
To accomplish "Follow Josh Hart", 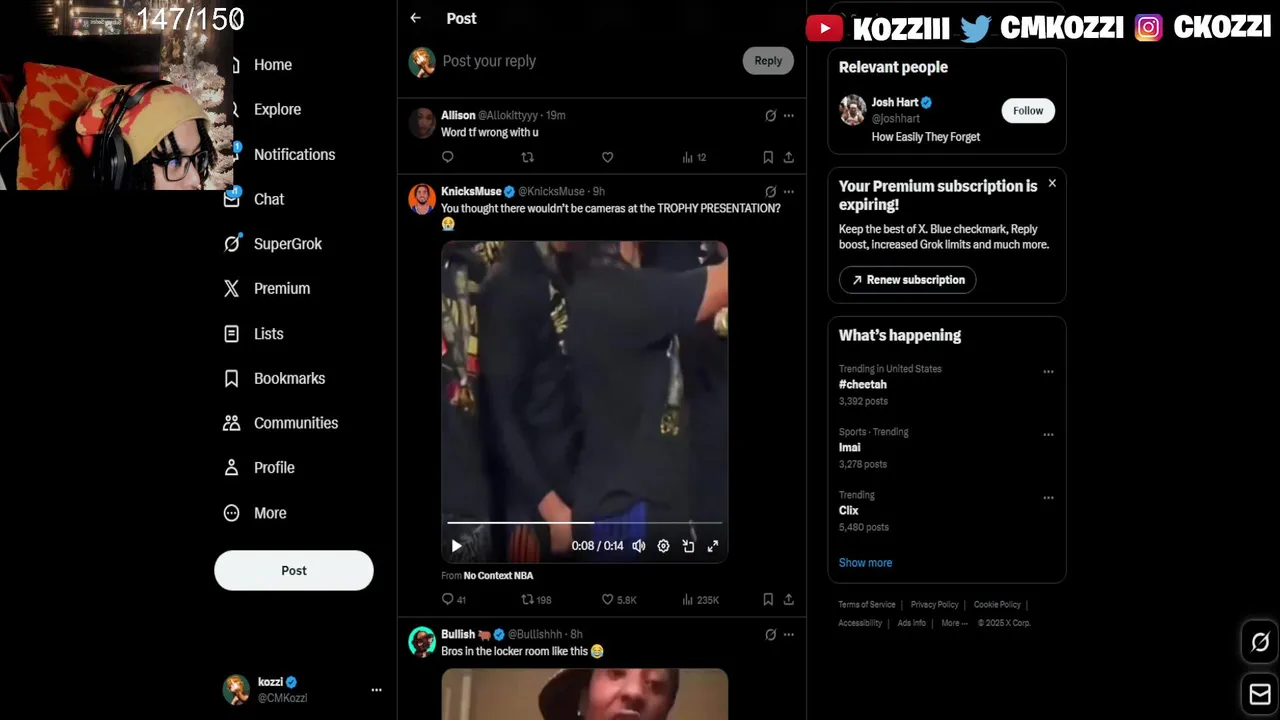I will click(x=1028, y=111).
